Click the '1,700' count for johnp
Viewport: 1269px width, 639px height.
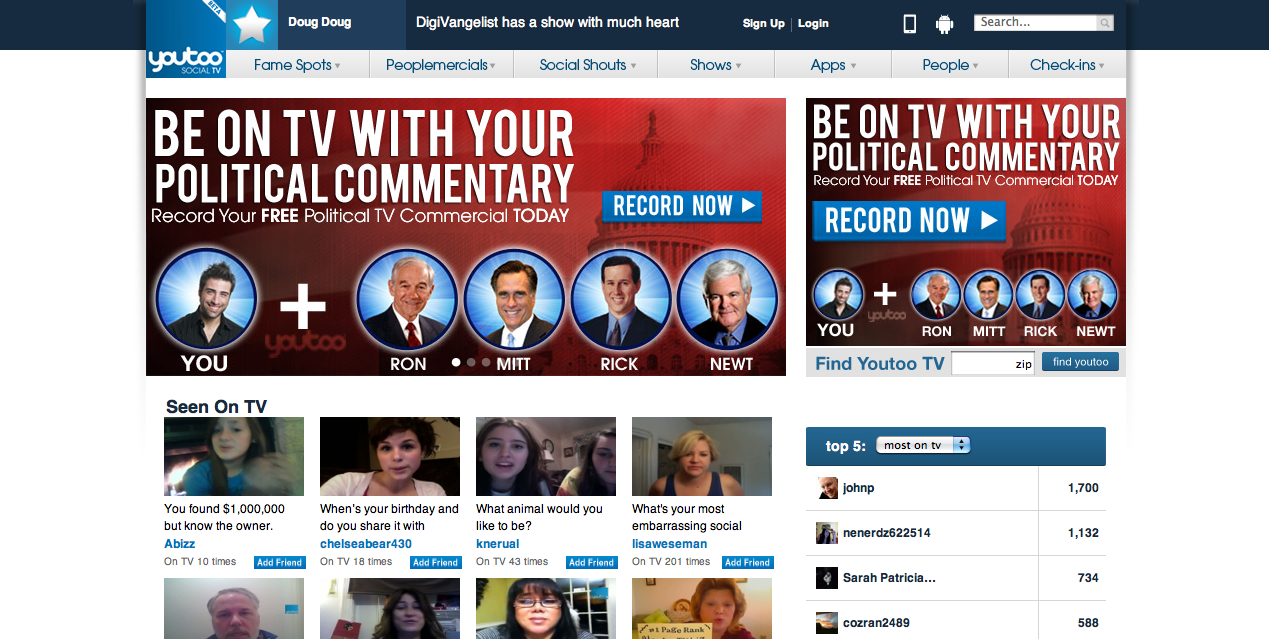point(1083,488)
